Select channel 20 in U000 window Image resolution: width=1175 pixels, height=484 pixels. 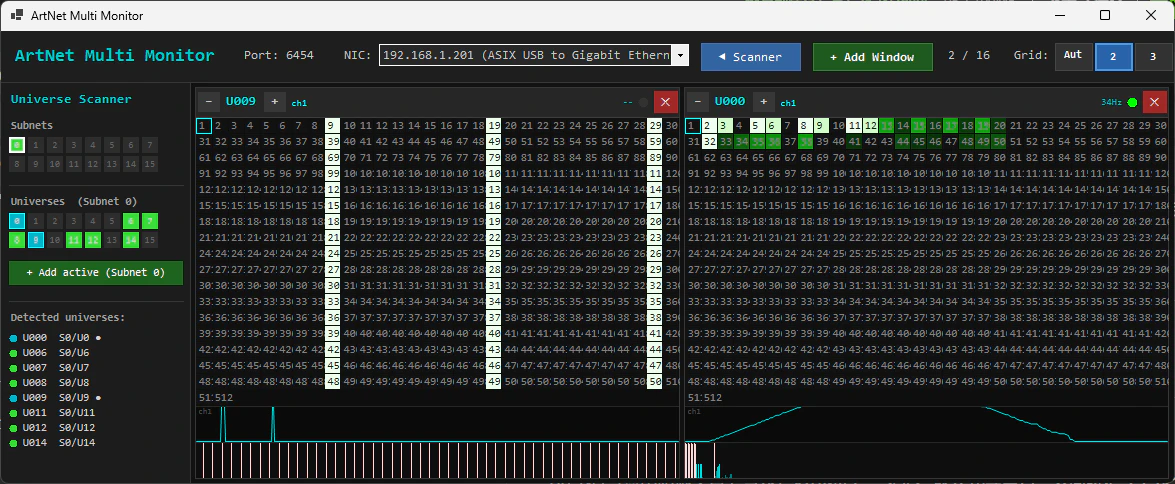(1000, 126)
